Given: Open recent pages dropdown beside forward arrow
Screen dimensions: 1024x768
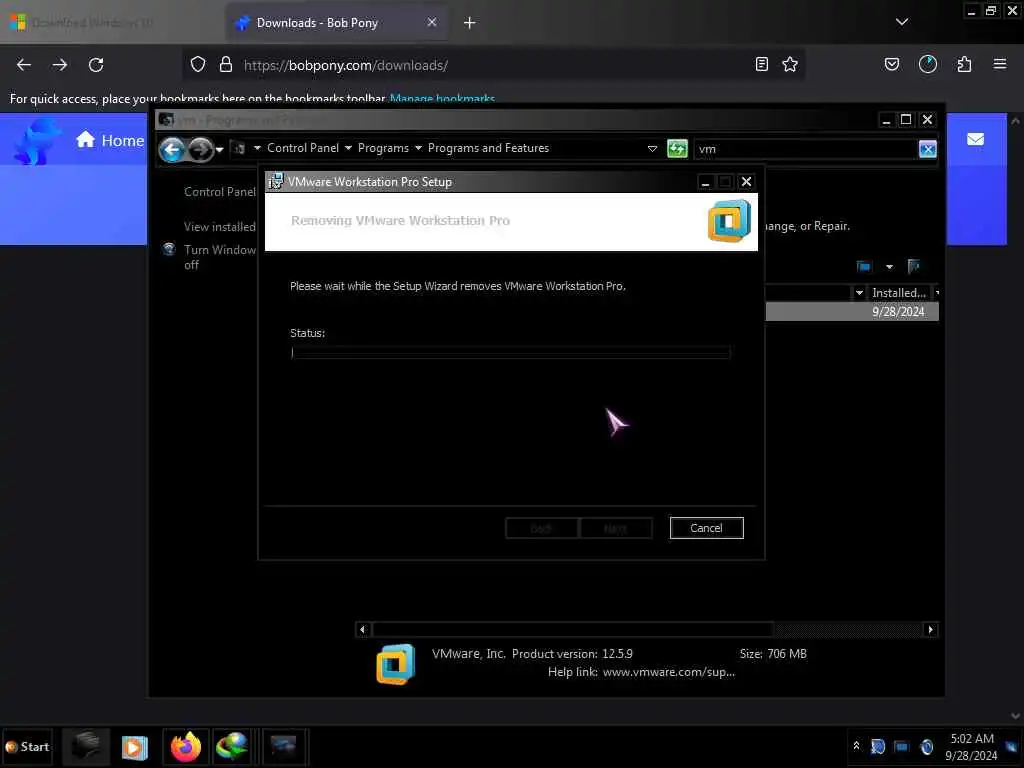Looking at the screenshot, I should tap(219, 150).
